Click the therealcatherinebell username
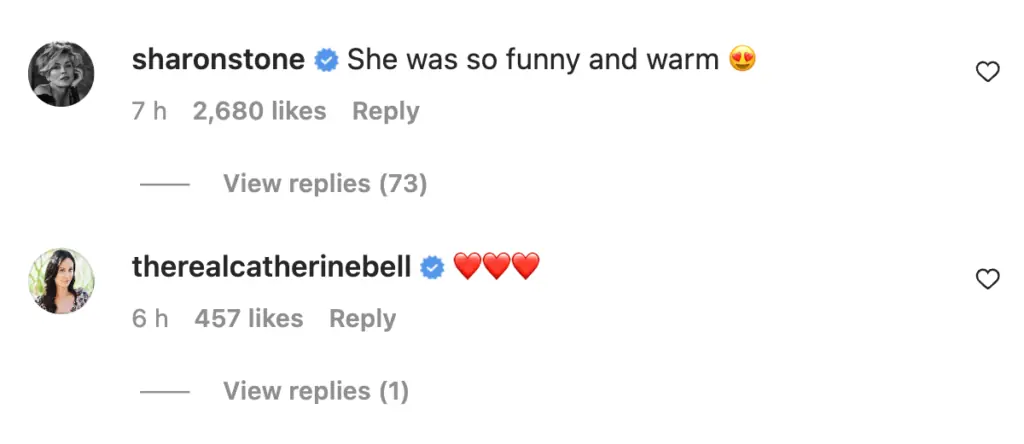 tap(271, 267)
